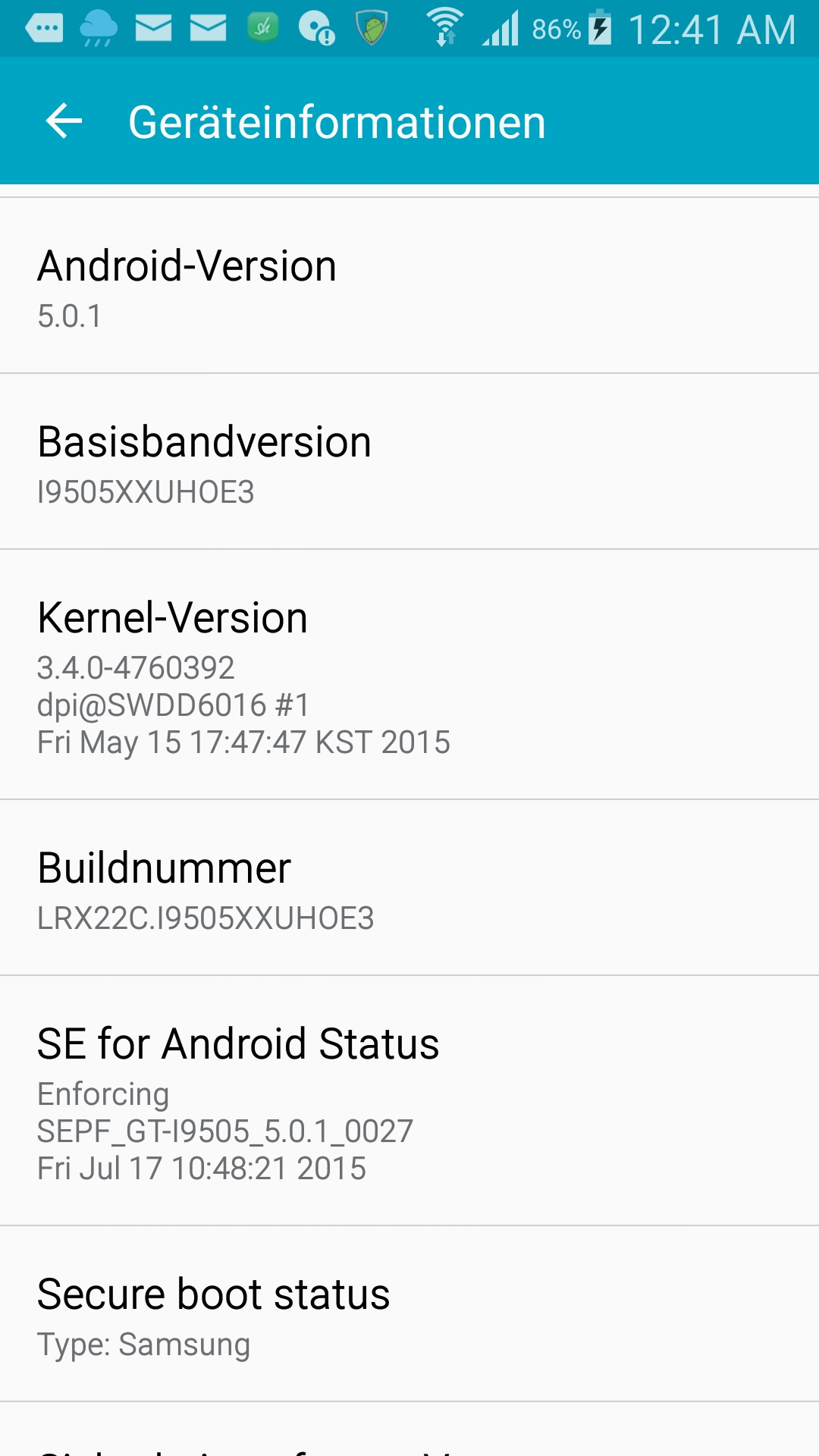Image resolution: width=819 pixels, height=1456 pixels.
Task: Tap the green app notification icon
Action: [x=262, y=28]
